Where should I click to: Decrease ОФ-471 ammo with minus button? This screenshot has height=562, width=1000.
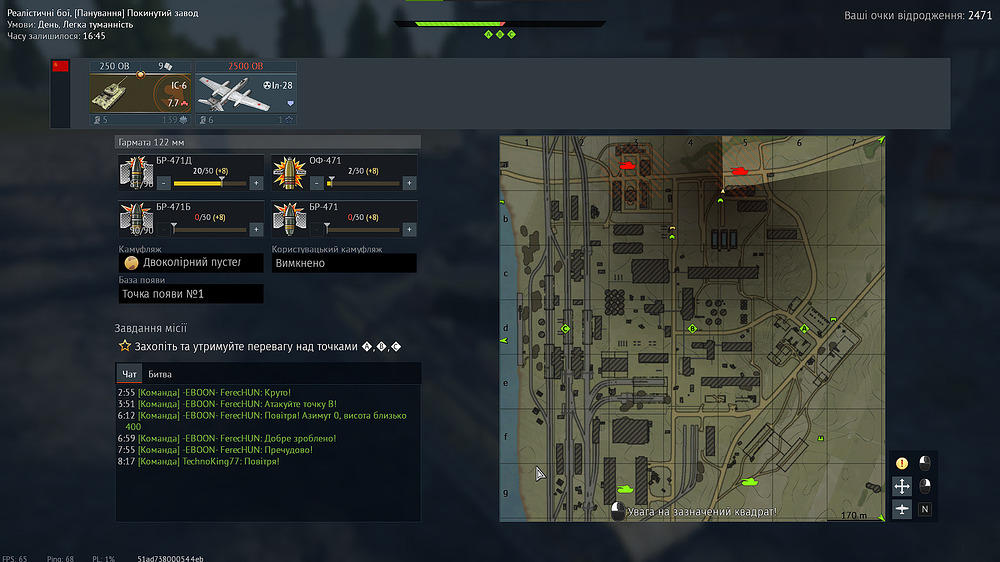click(x=317, y=183)
